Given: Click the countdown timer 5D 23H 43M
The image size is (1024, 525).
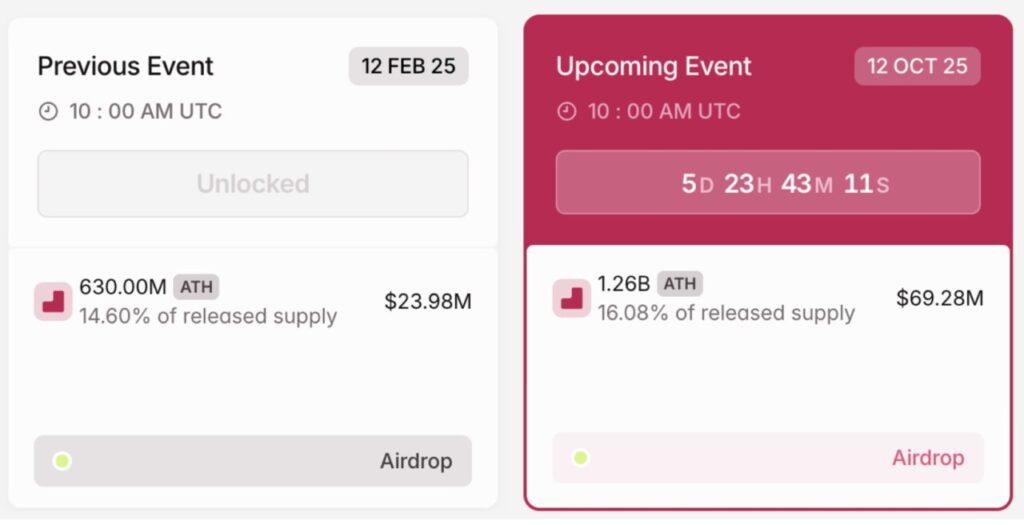Looking at the screenshot, I should tap(767, 183).
